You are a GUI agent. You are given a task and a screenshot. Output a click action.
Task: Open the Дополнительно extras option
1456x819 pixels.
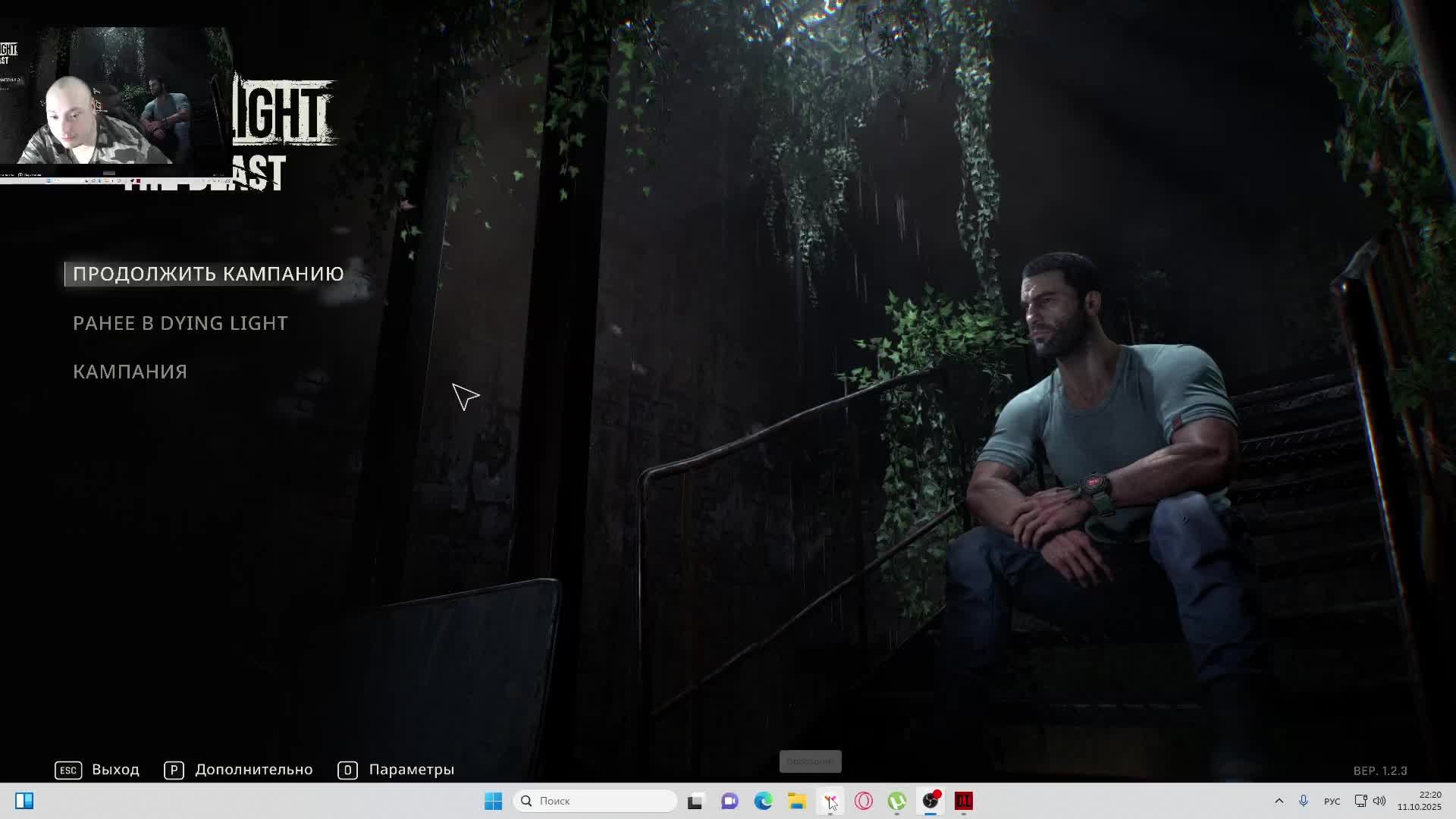(253, 770)
